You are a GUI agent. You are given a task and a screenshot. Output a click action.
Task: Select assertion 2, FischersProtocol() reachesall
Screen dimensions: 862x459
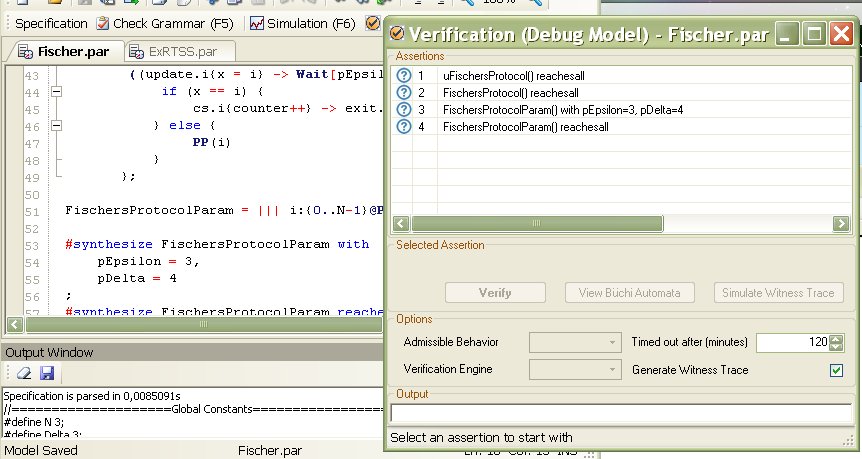point(511,93)
